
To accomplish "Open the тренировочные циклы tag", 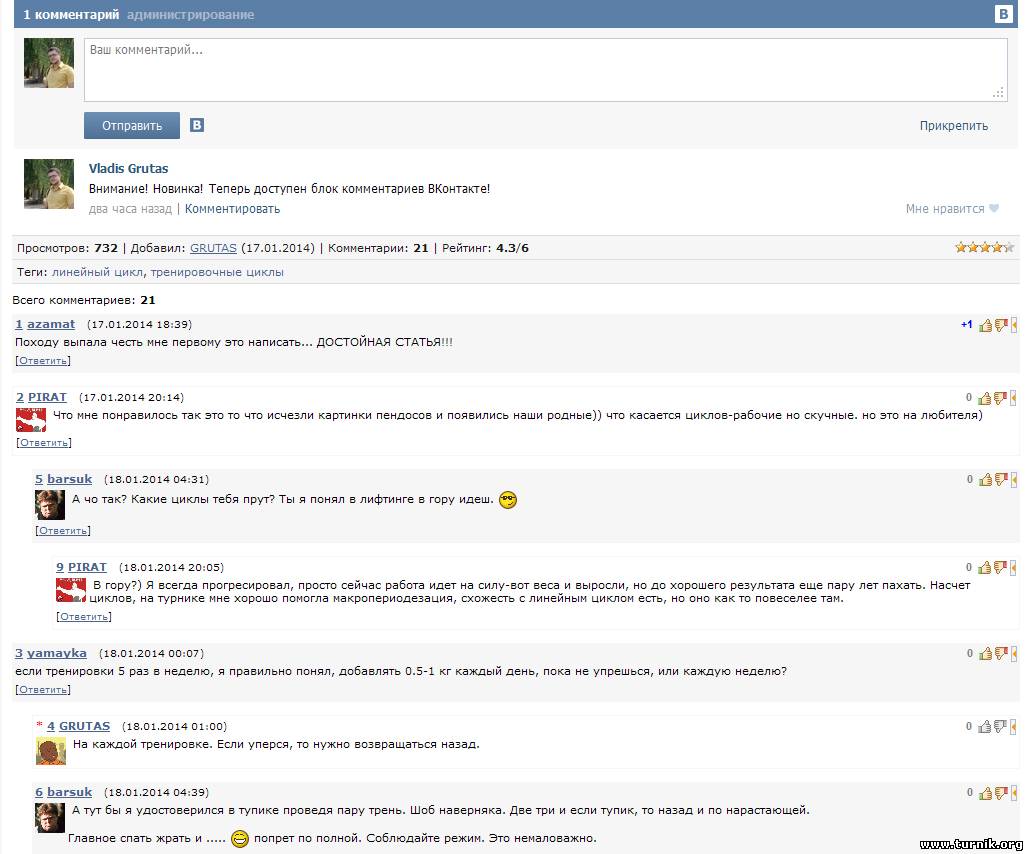I will [217, 272].
